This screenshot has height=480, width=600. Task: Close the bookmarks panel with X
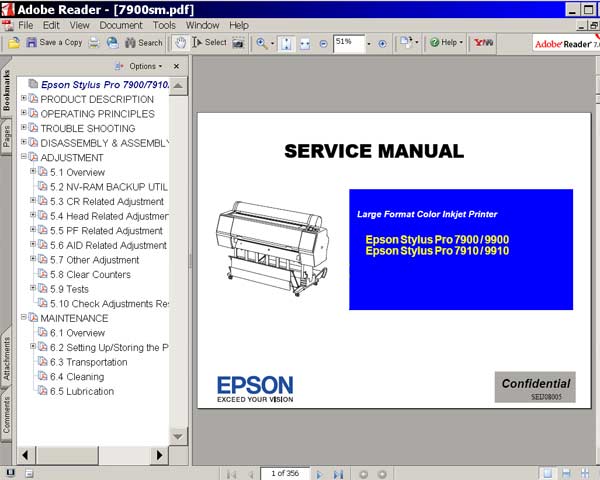click(x=176, y=66)
